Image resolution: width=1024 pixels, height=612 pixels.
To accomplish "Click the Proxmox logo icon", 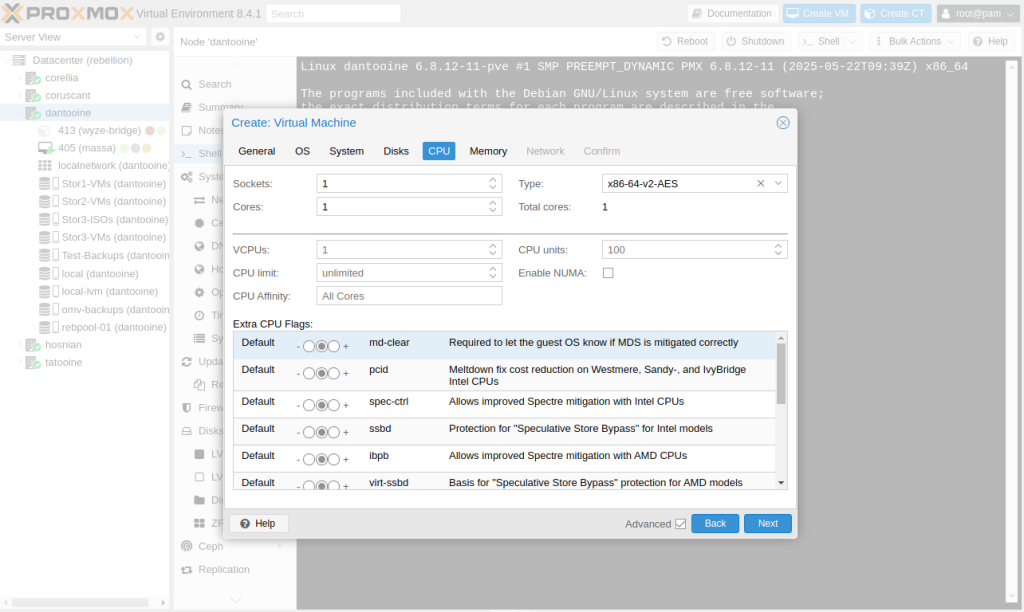I will 12,13.
